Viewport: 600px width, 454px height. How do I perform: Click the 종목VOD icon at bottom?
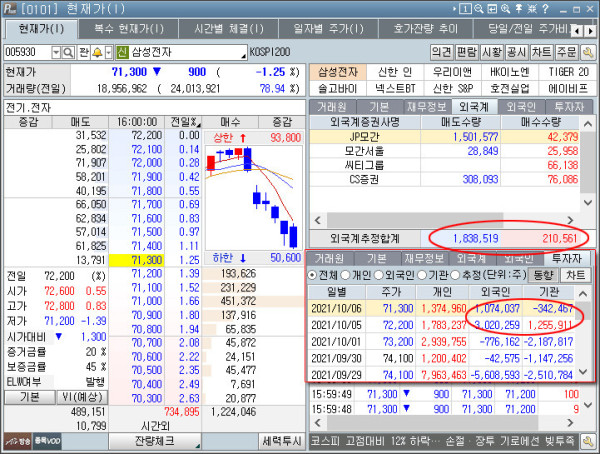(47, 441)
